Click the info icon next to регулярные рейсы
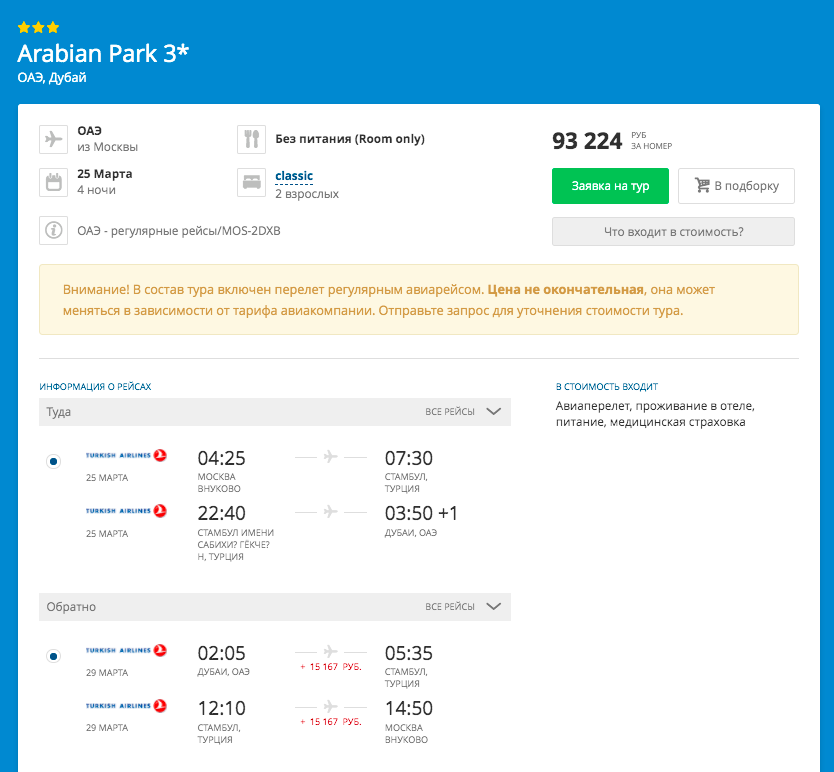The width and height of the screenshot is (834, 772). (x=53, y=230)
